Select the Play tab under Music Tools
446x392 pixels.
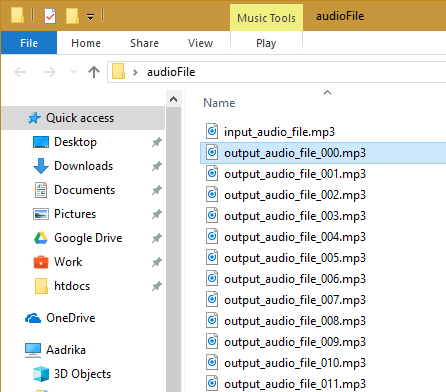266,43
